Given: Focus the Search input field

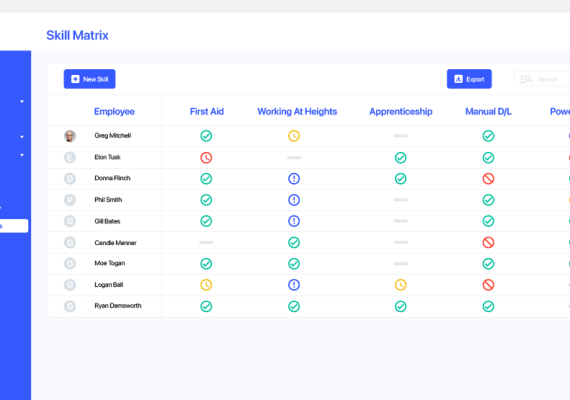Looking at the screenshot, I should coord(542,79).
